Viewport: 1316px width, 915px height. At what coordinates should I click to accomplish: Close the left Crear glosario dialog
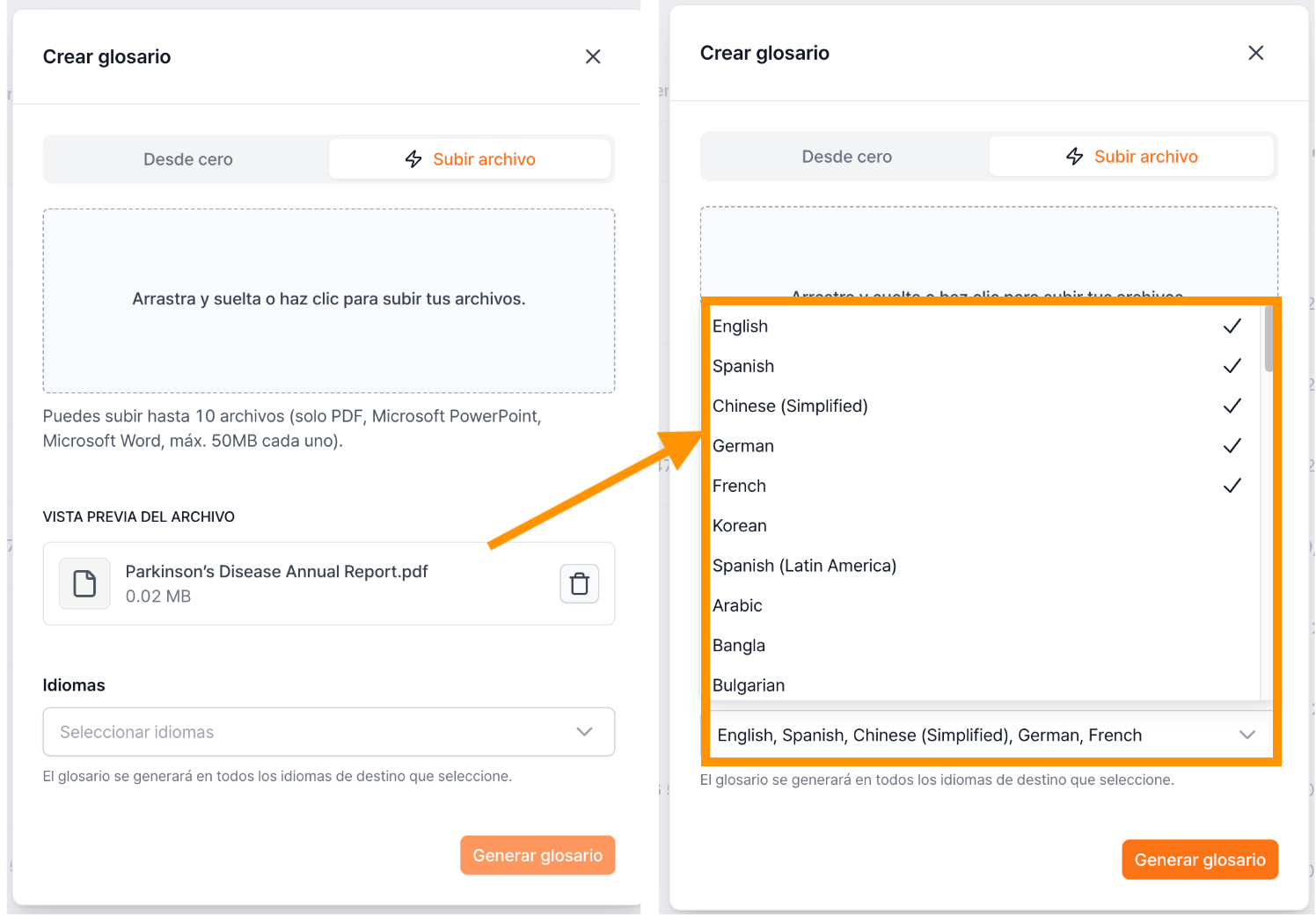pos(593,56)
